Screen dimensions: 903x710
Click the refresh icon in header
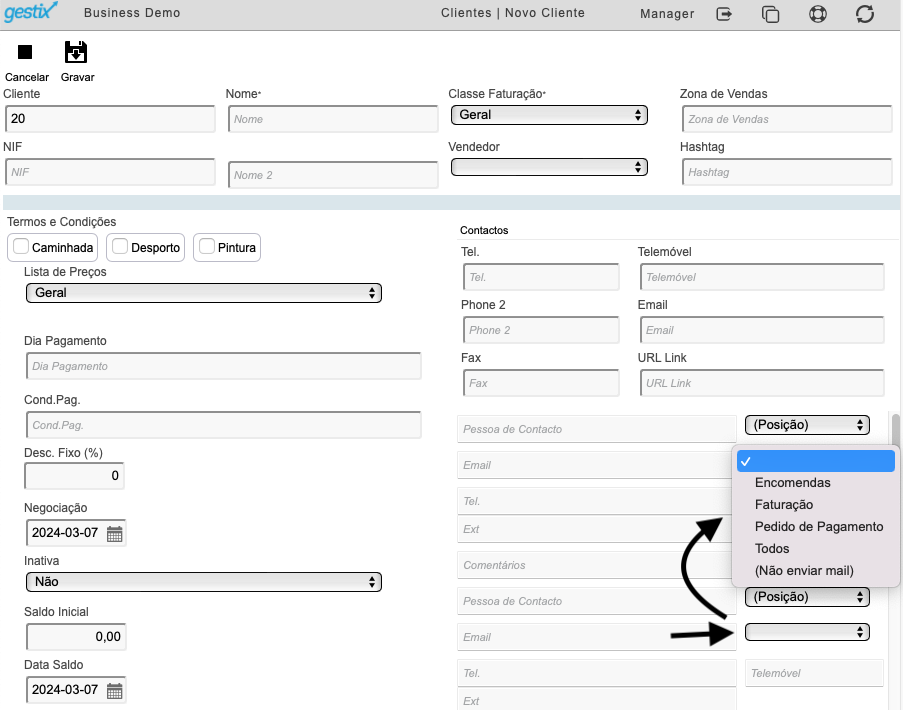pyautogui.click(x=865, y=14)
